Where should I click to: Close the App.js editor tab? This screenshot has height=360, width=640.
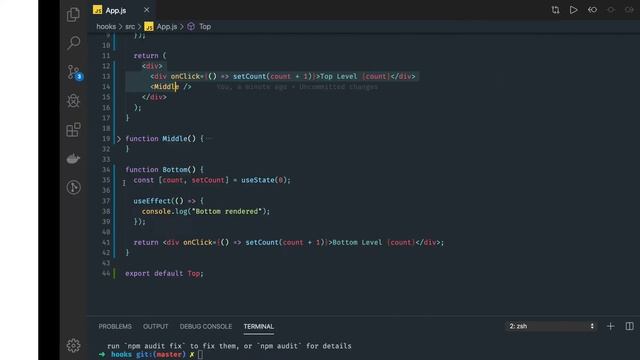click(x=147, y=10)
